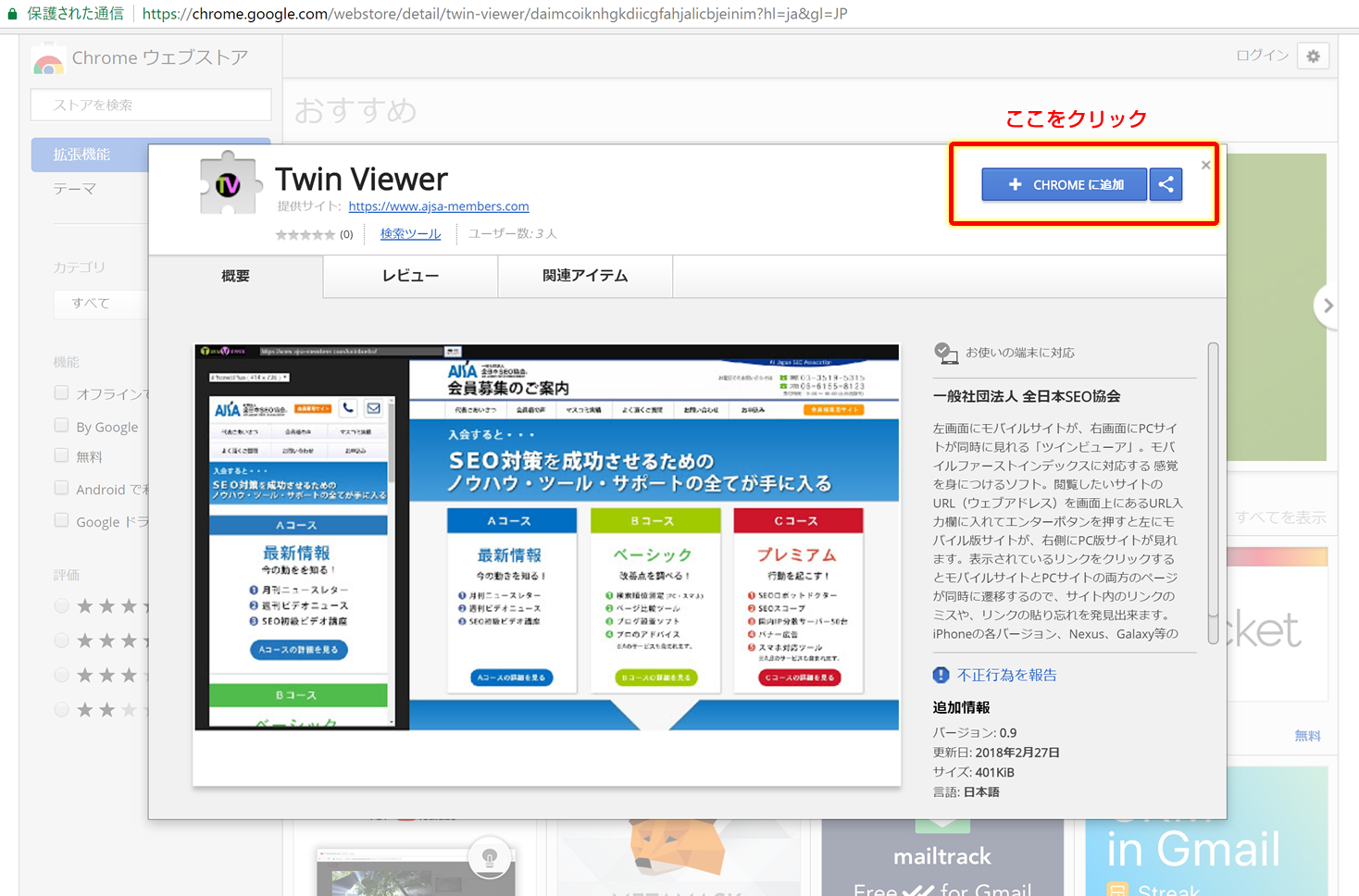Open the ajsa-members.com provider link
Viewport: 1359px width, 896px height.
point(439,206)
